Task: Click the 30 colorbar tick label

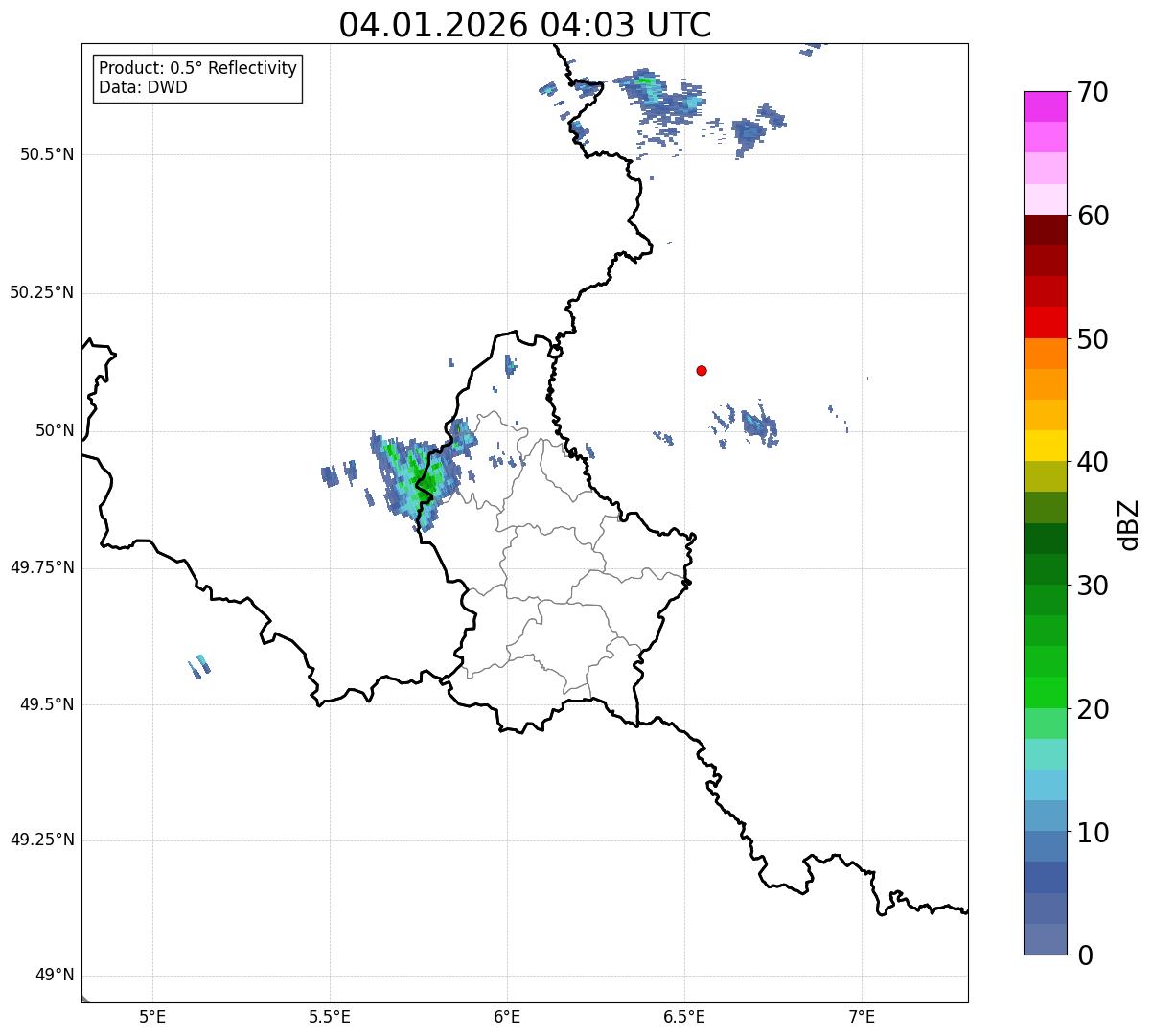Action: (x=1093, y=585)
